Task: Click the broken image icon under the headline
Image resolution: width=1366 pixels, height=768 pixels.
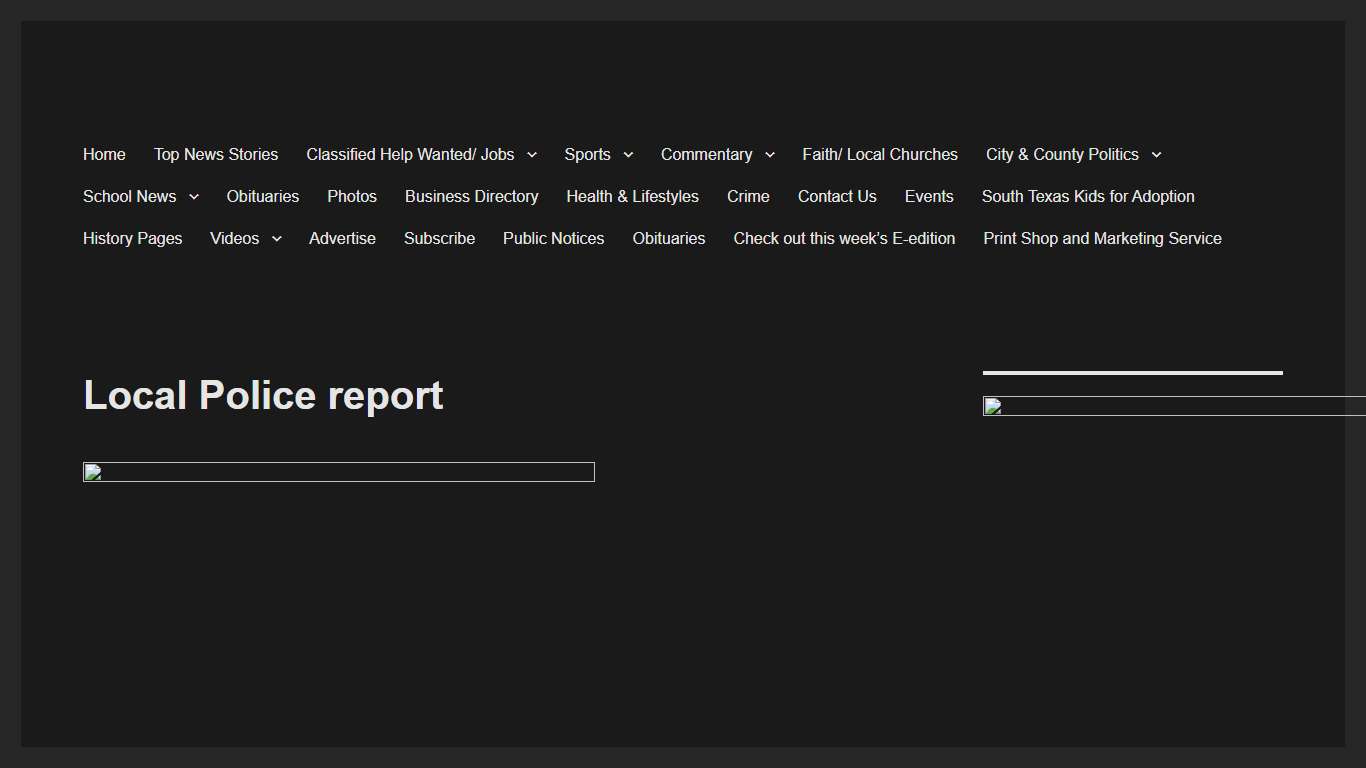Action: pyautogui.click(x=91, y=471)
